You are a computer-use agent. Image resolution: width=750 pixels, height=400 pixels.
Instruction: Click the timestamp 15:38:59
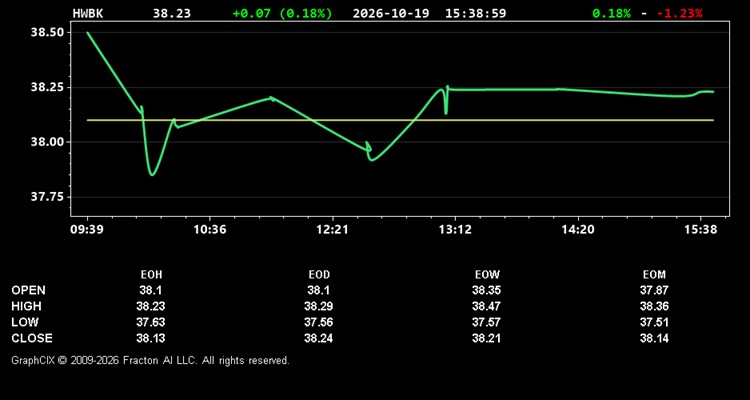[x=475, y=13]
